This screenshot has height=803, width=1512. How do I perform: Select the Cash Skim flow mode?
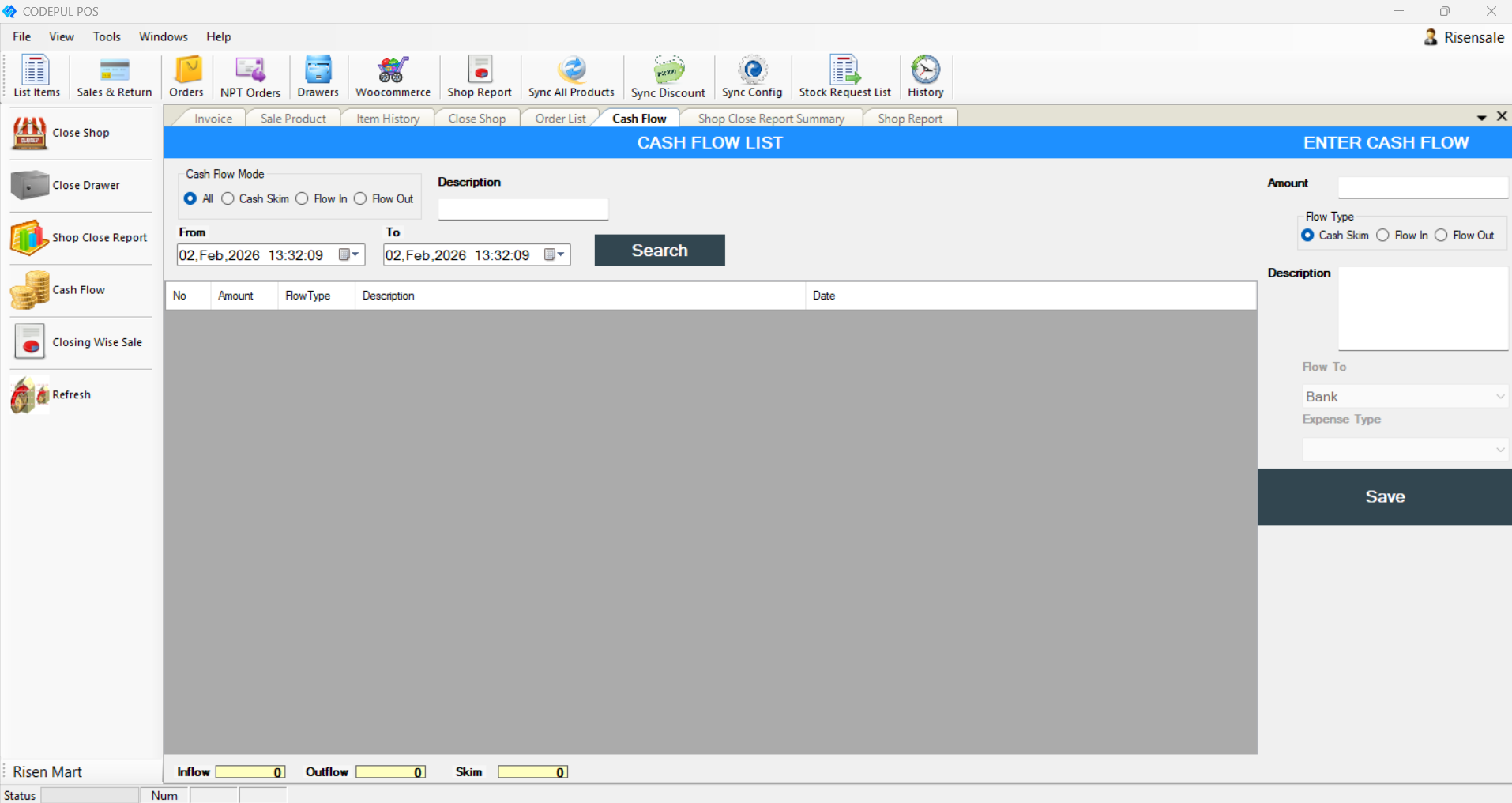(x=228, y=198)
